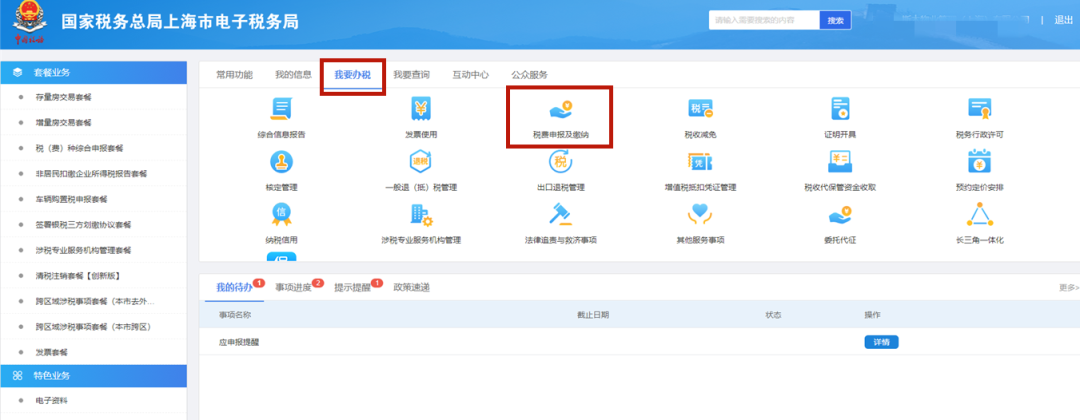Viewport: 1080px width, 420px height.
Task: Open the 长三角一体化 triangle icon
Action: [x=979, y=215]
